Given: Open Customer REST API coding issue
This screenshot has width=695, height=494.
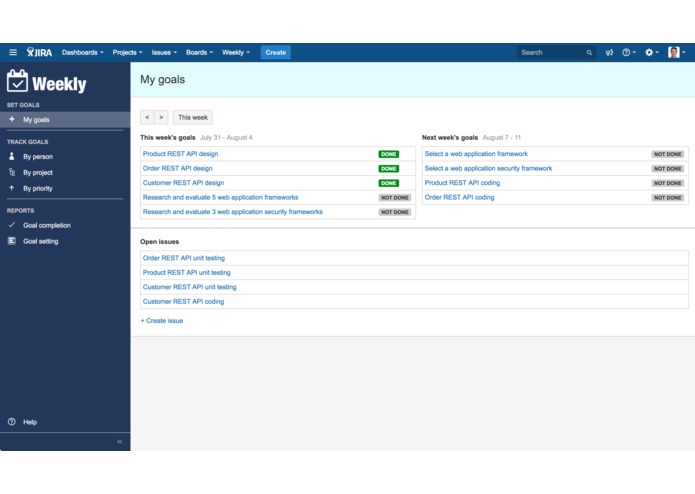Looking at the screenshot, I should 183,301.
